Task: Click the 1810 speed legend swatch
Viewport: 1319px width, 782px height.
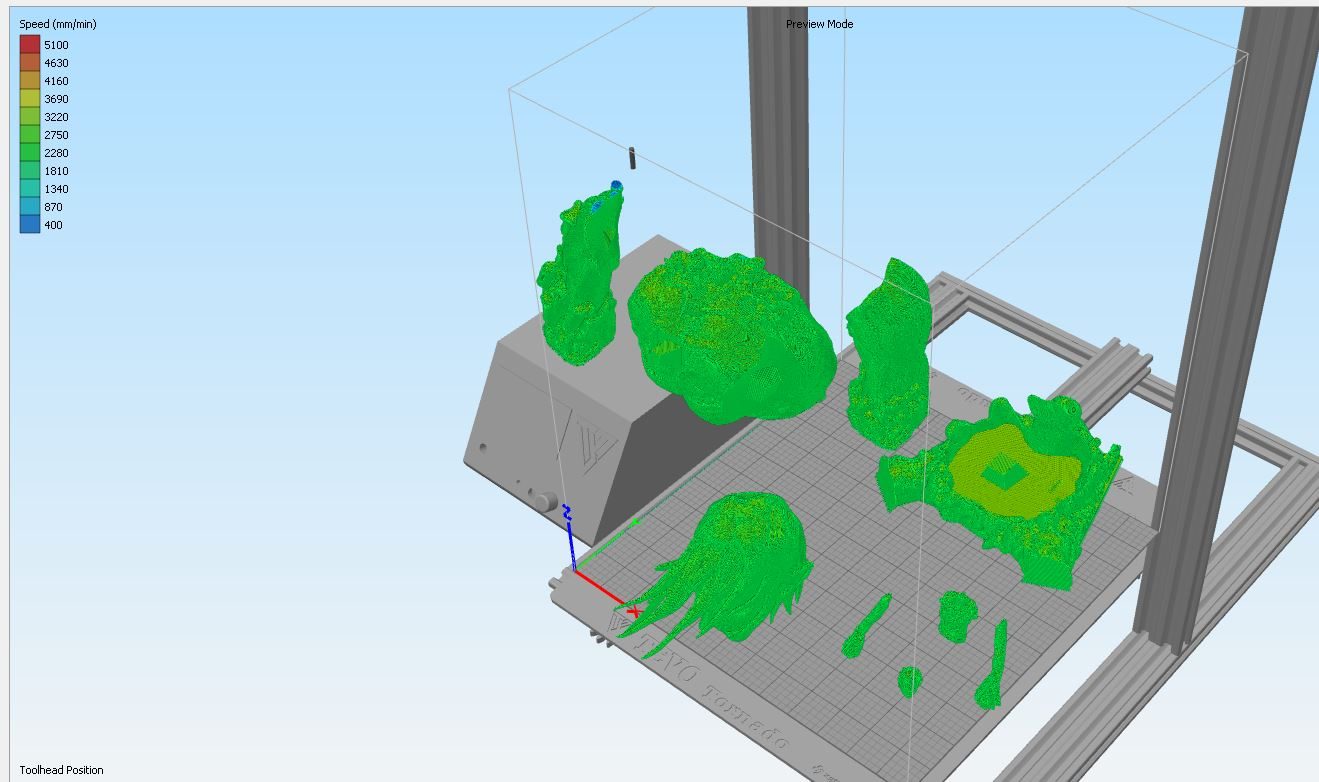Action: pos(30,171)
